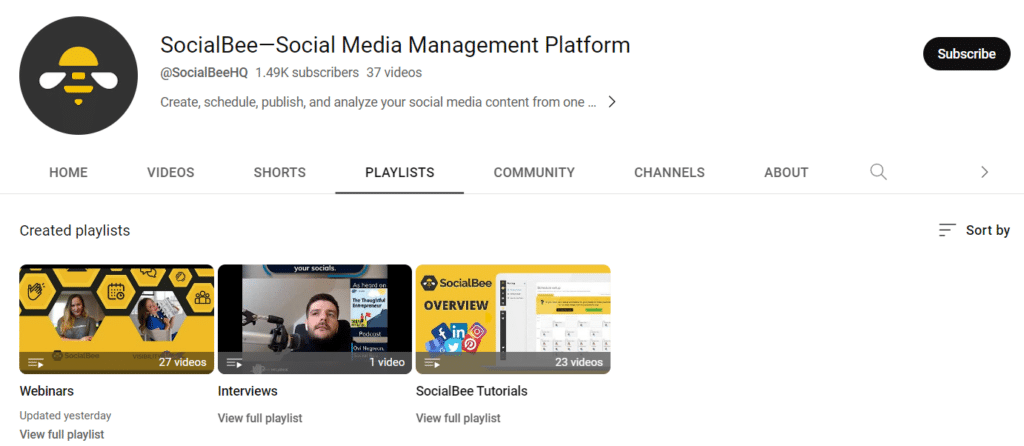
Task: Switch to the HOME tab
Action: click(x=69, y=172)
